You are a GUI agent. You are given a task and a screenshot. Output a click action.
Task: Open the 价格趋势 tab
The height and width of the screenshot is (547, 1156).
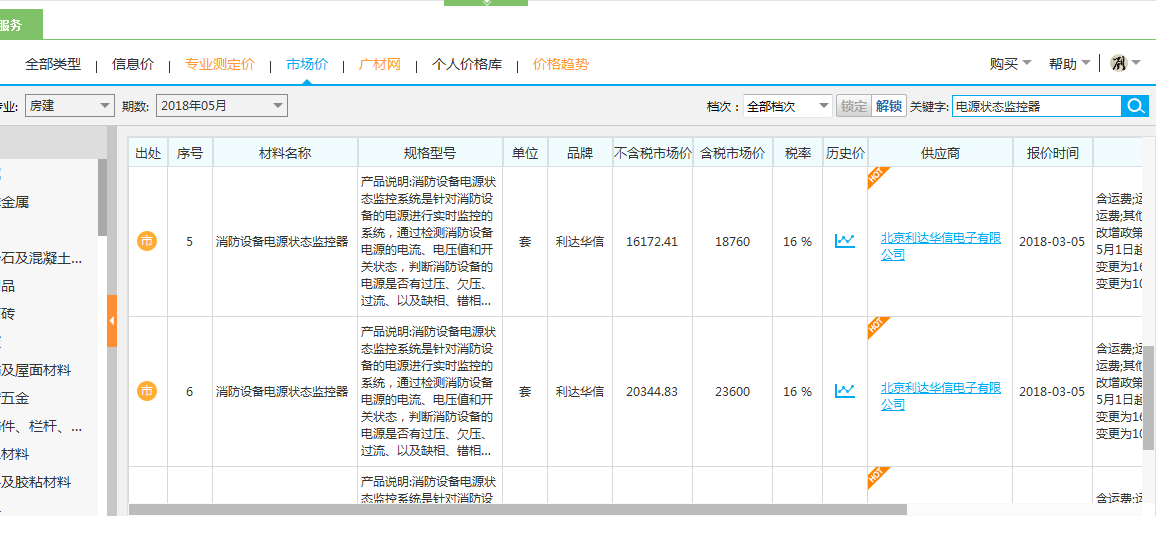pyautogui.click(x=561, y=64)
